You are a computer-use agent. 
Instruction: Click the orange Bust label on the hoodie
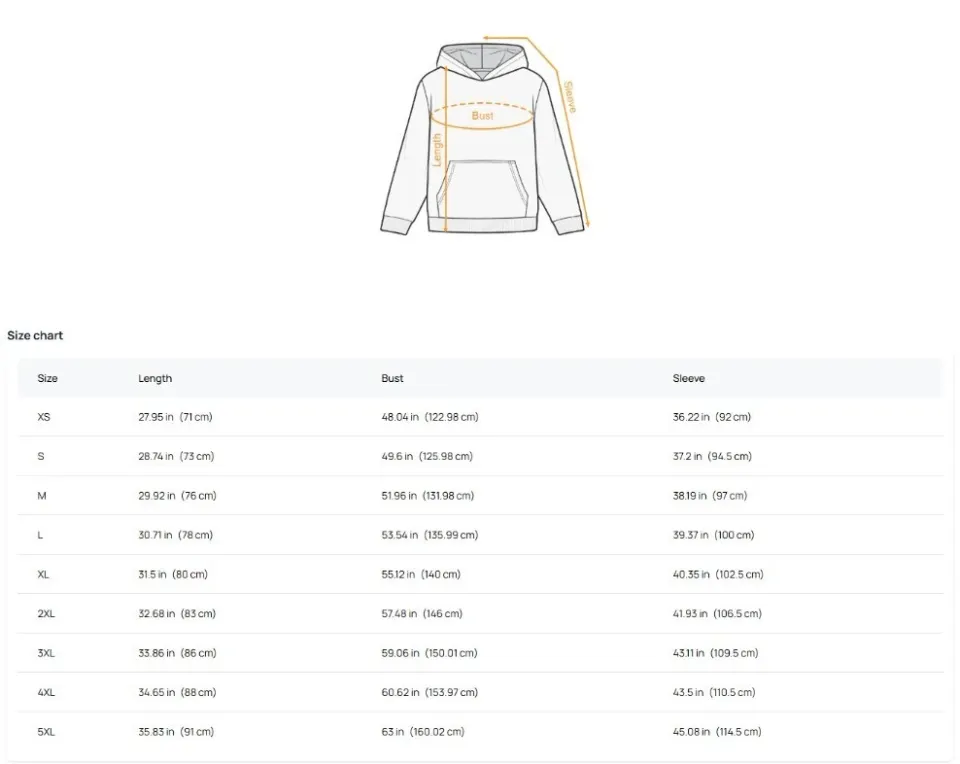(x=483, y=116)
